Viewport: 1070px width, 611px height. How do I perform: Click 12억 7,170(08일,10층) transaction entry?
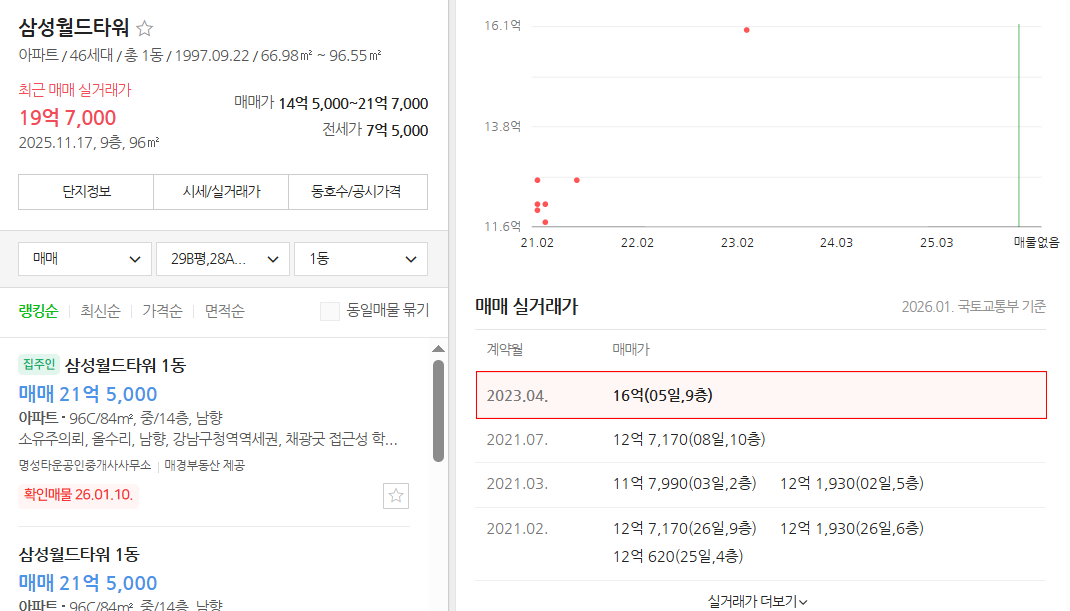689,440
